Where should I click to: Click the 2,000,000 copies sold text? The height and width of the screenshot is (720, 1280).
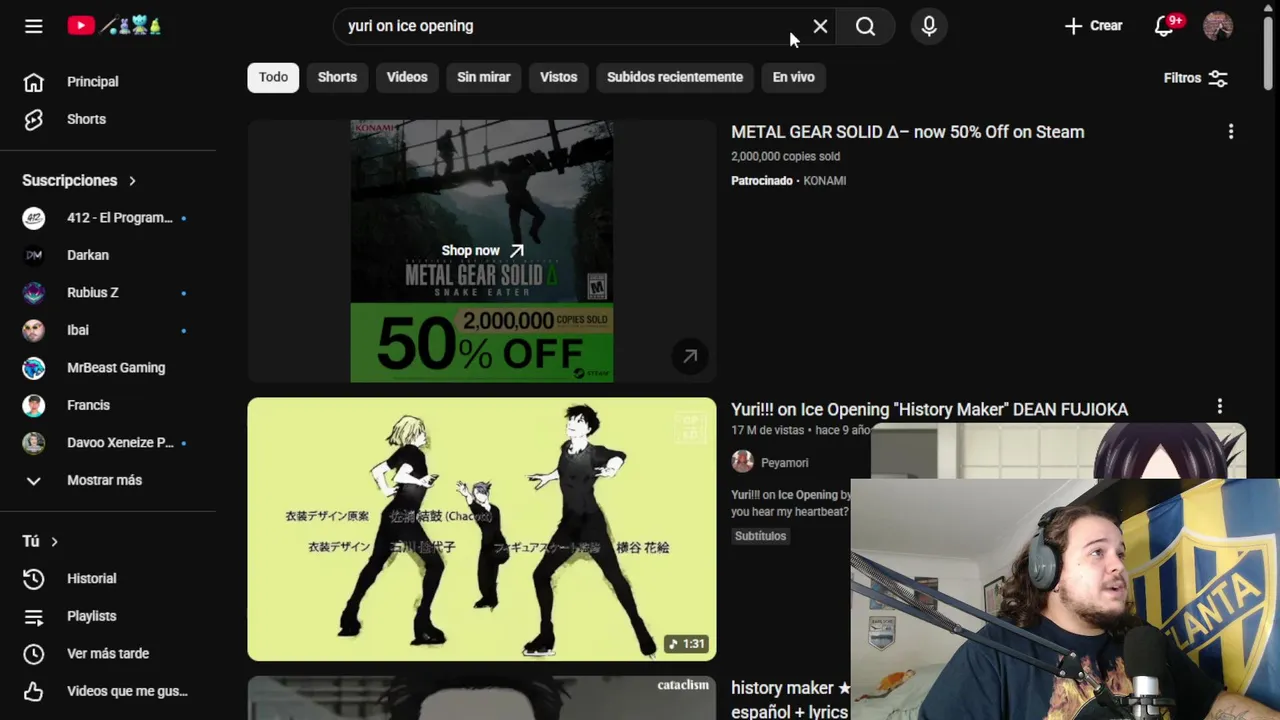pyautogui.click(x=785, y=157)
